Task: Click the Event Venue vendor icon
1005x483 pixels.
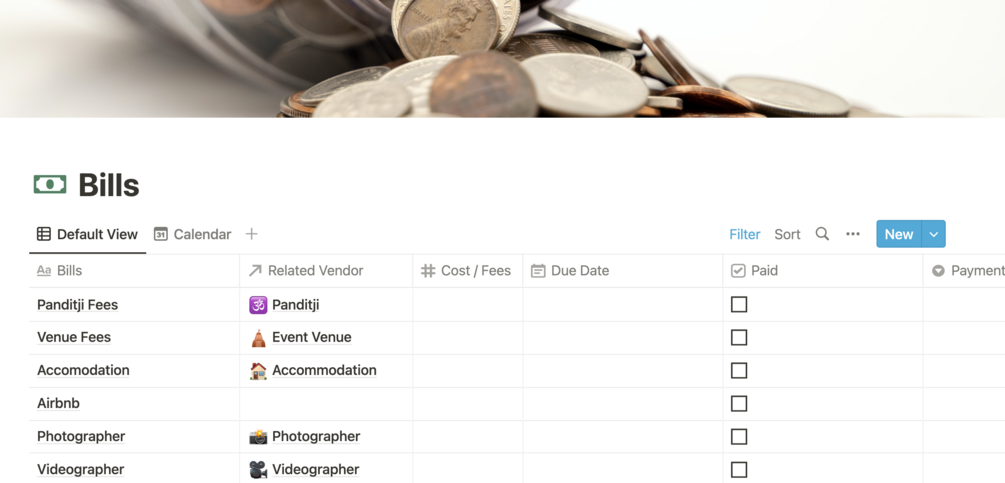Action: click(258, 338)
